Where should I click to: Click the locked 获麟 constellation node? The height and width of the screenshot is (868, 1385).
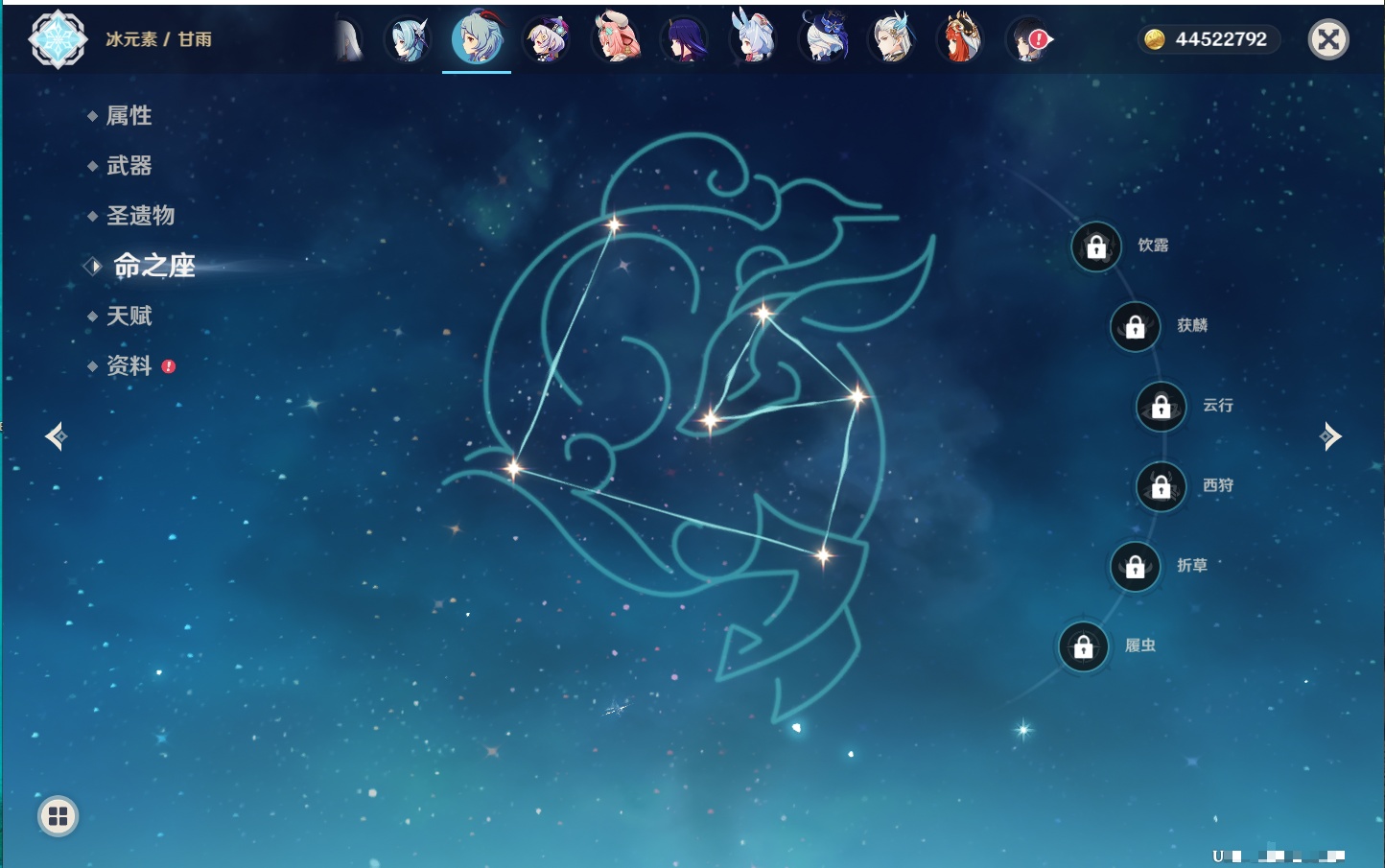point(1135,327)
